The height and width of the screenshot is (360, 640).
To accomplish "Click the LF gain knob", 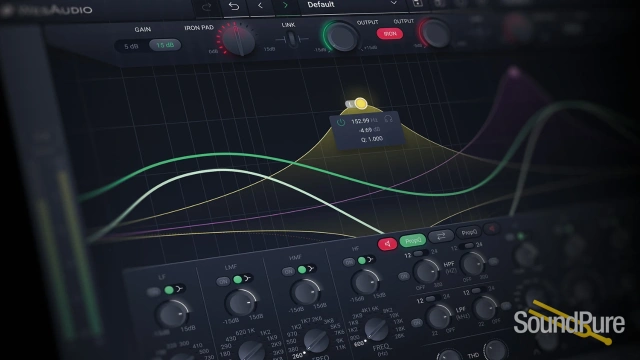I will [171, 315].
